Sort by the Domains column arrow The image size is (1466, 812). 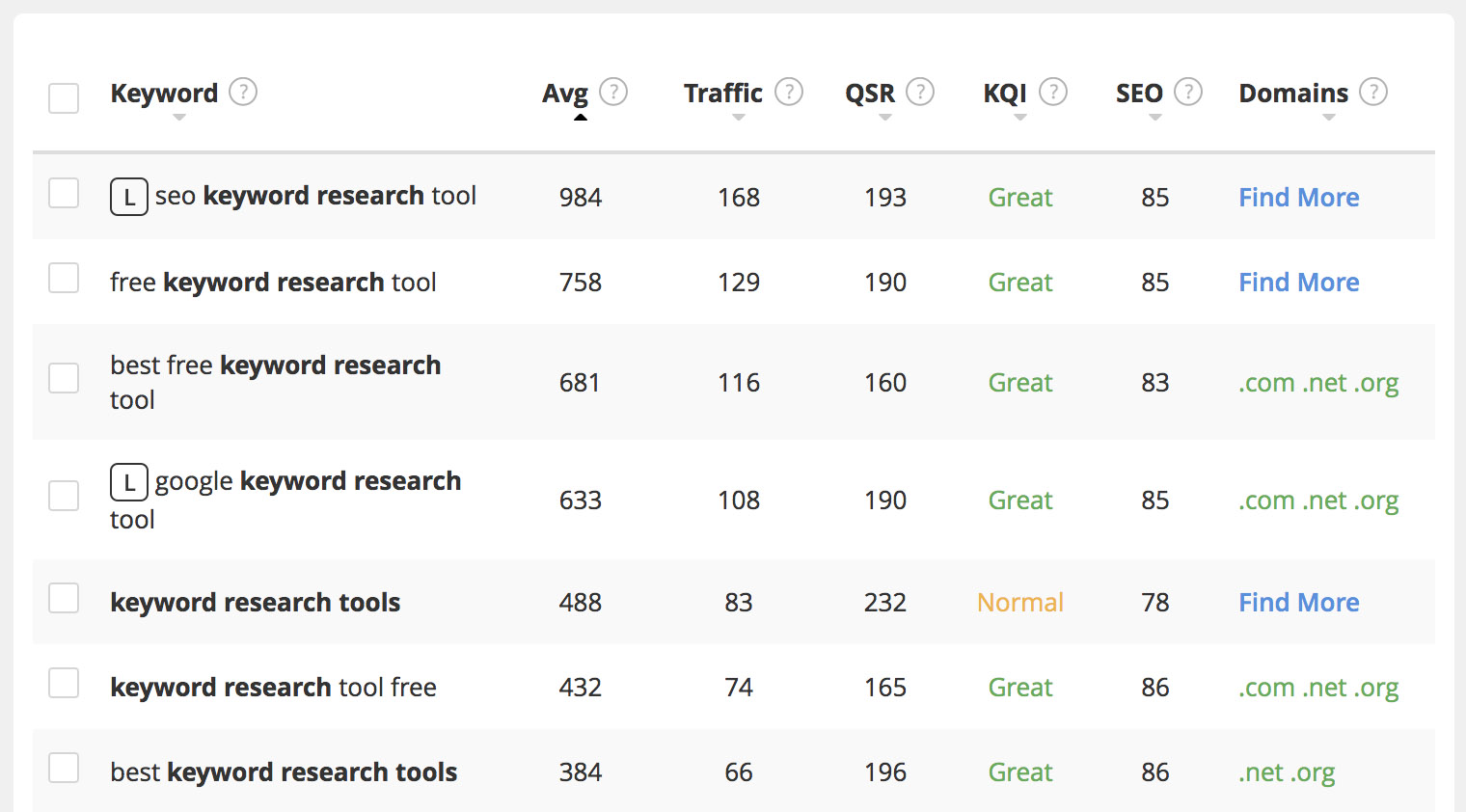click(x=1329, y=118)
